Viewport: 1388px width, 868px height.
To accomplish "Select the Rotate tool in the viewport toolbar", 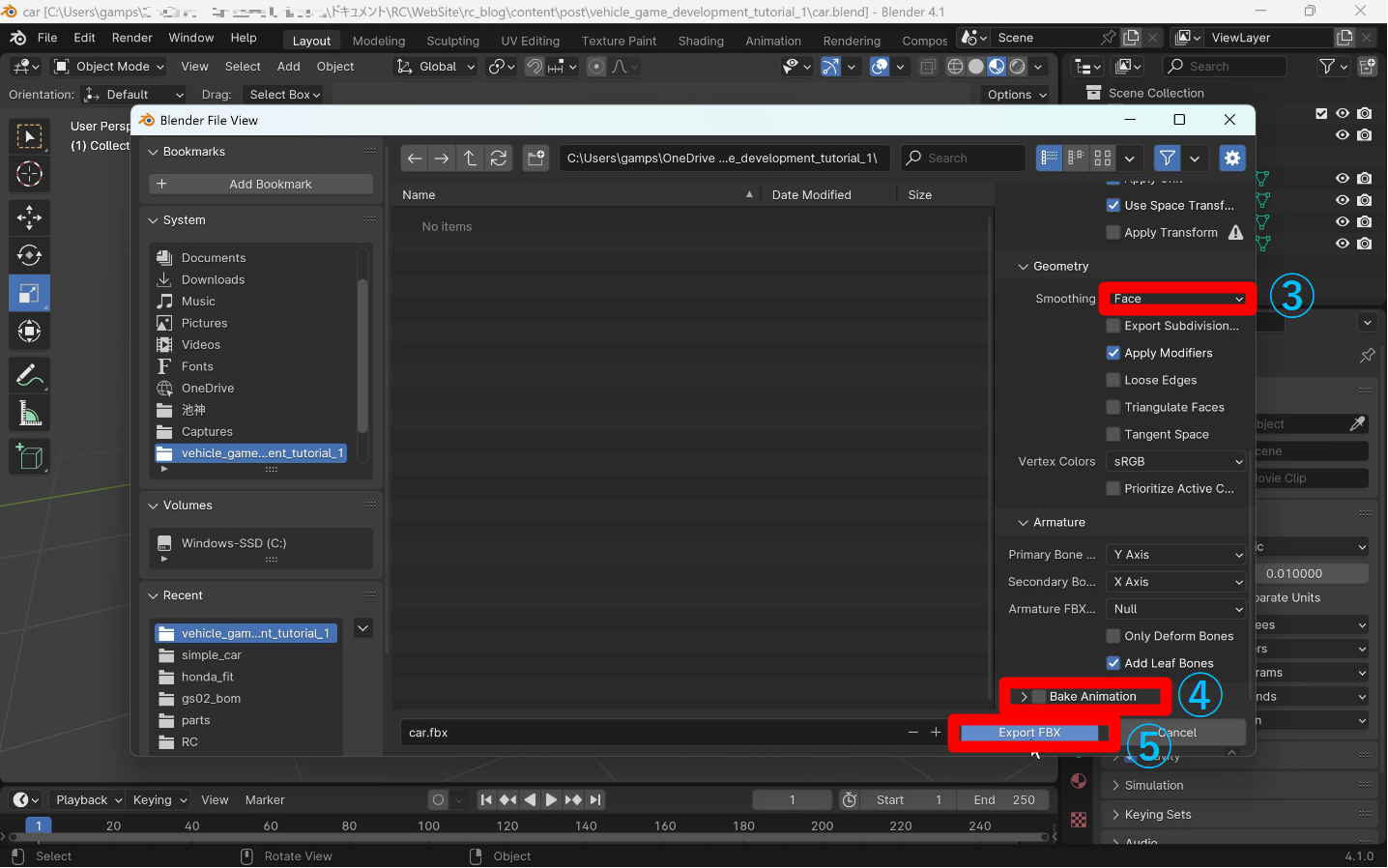I will pyautogui.click(x=29, y=255).
